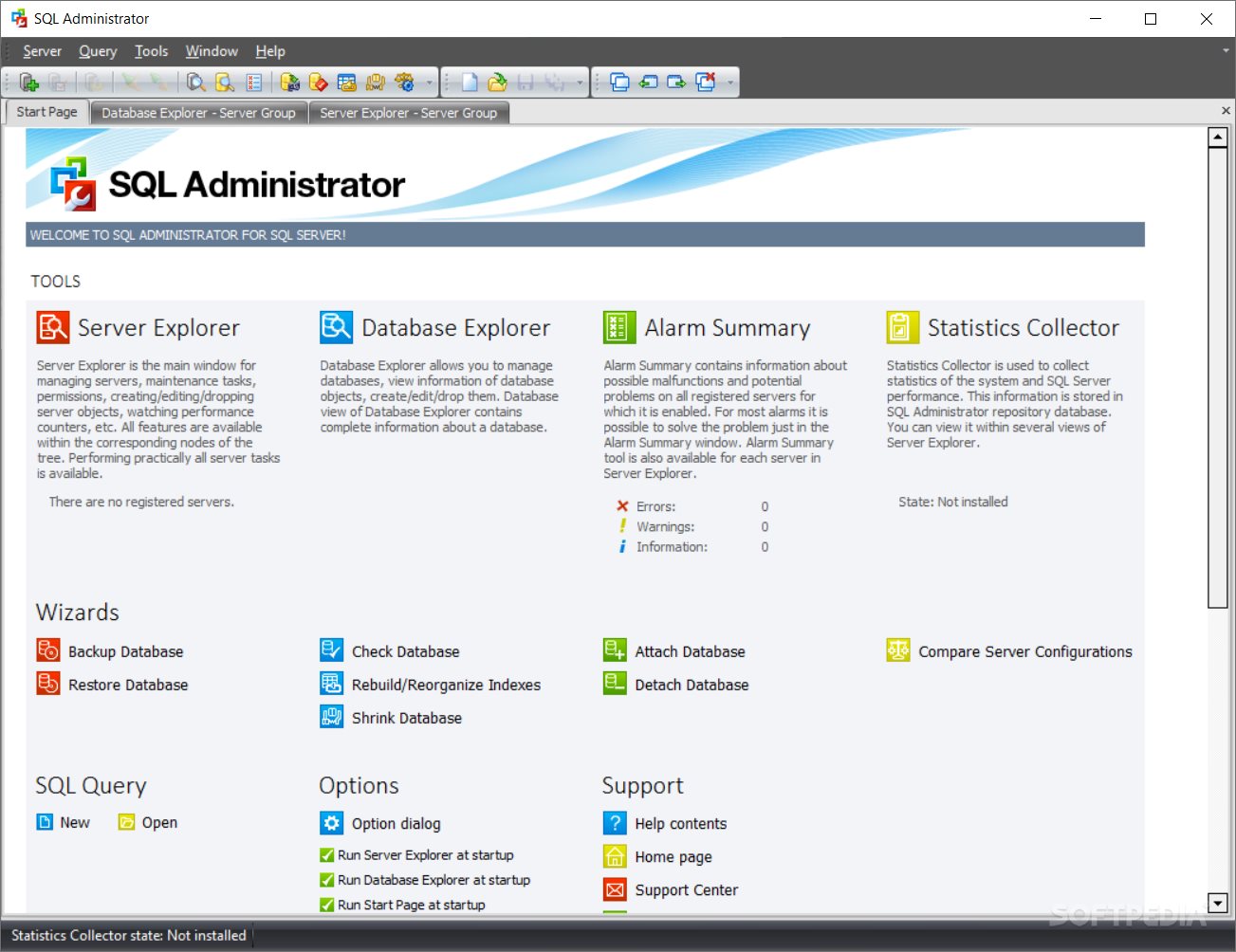Click the 'State: Not installed' text
This screenshot has height=952, width=1236.
(x=952, y=502)
